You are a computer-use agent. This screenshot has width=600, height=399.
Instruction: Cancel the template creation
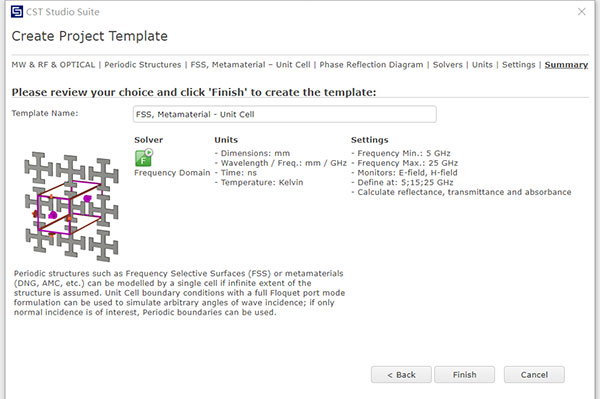(x=534, y=375)
